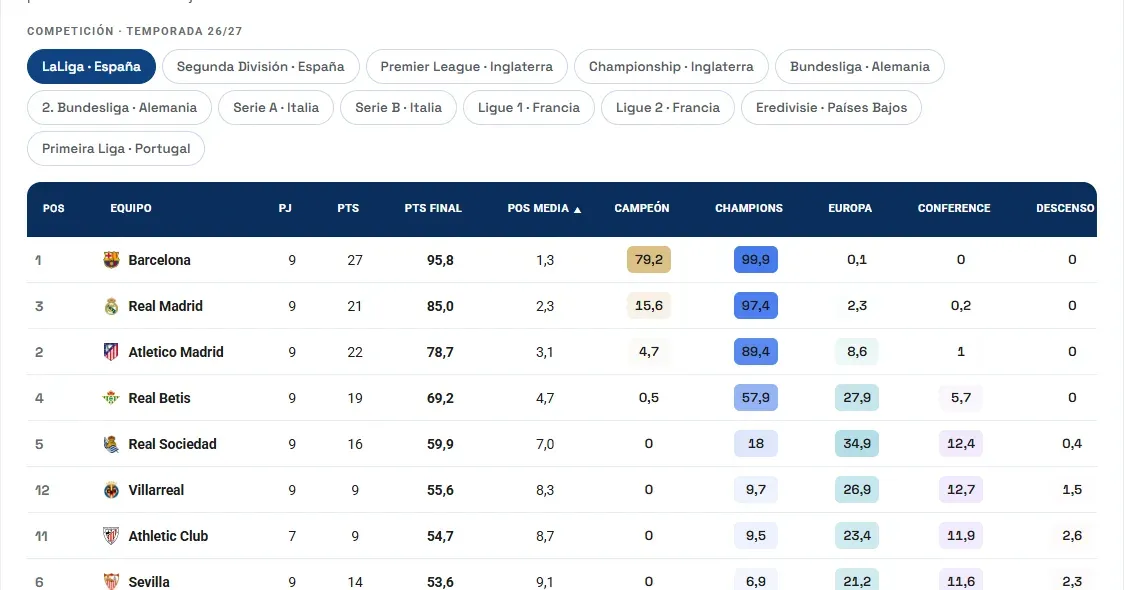Sort by CONFERENCE column header
This screenshot has width=1124, height=590.
click(x=953, y=208)
